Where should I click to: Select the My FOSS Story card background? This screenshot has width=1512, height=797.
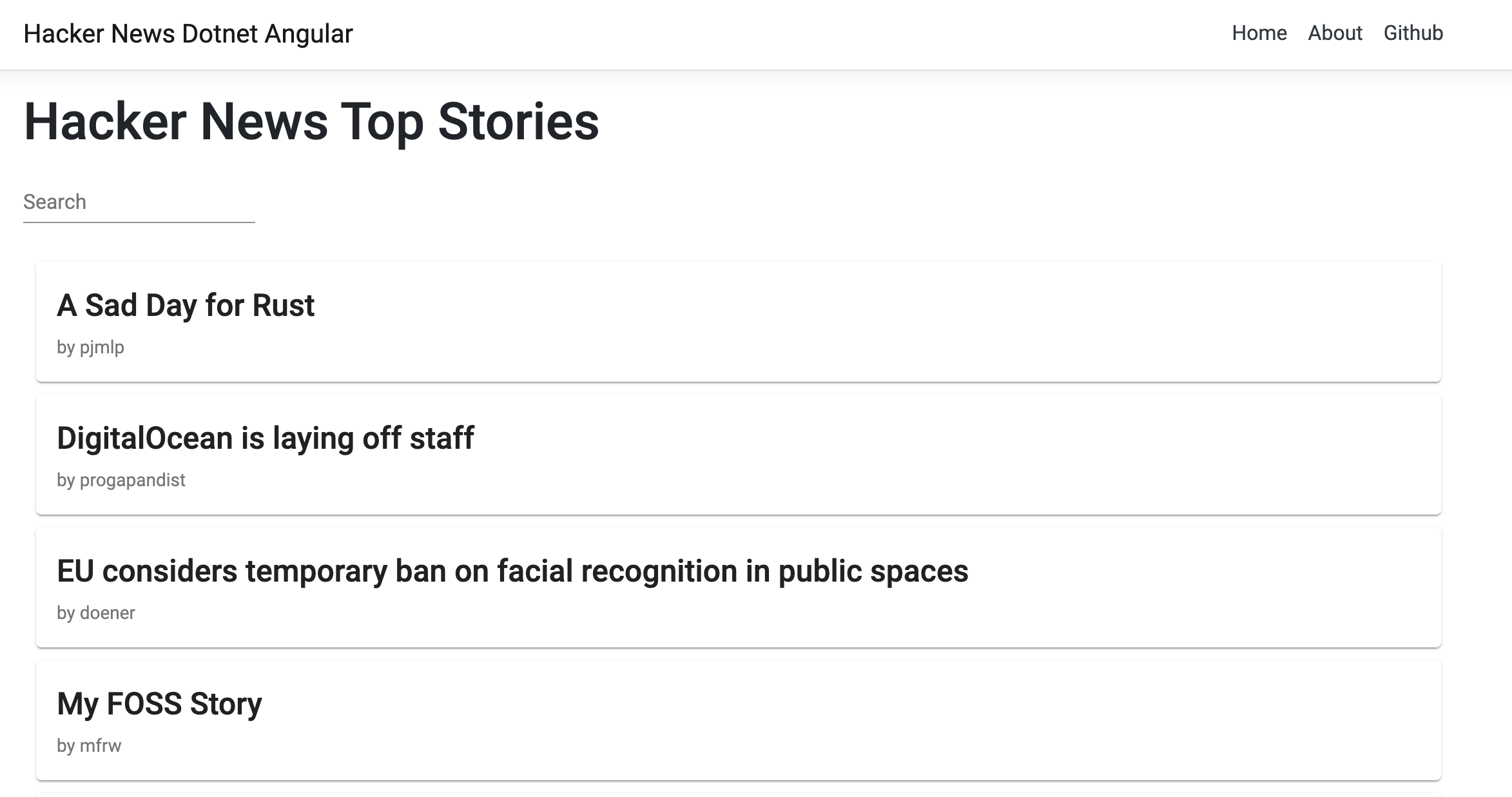(x=739, y=720)
